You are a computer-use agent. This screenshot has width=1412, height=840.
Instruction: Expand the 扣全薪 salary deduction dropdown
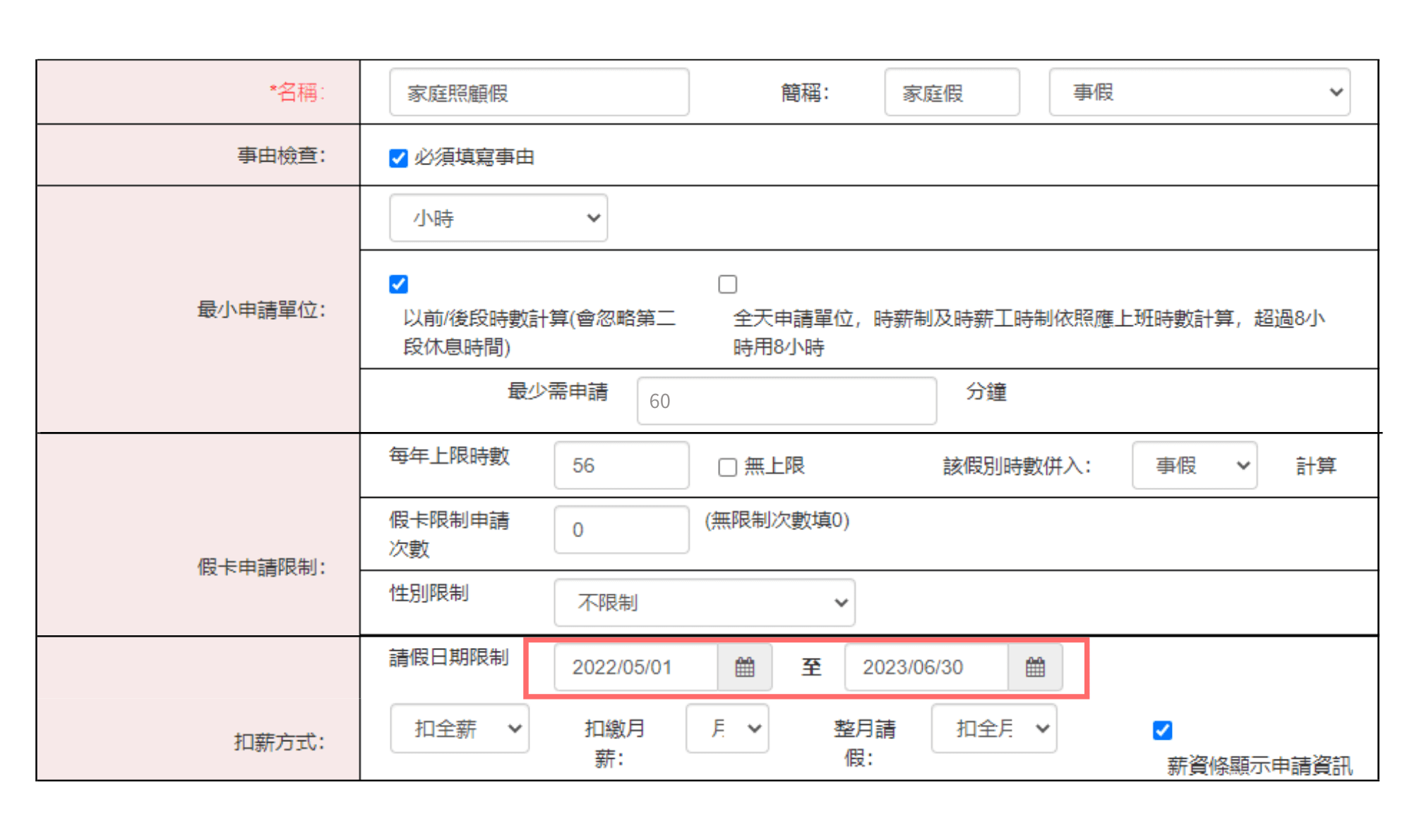tap(459, 728)
